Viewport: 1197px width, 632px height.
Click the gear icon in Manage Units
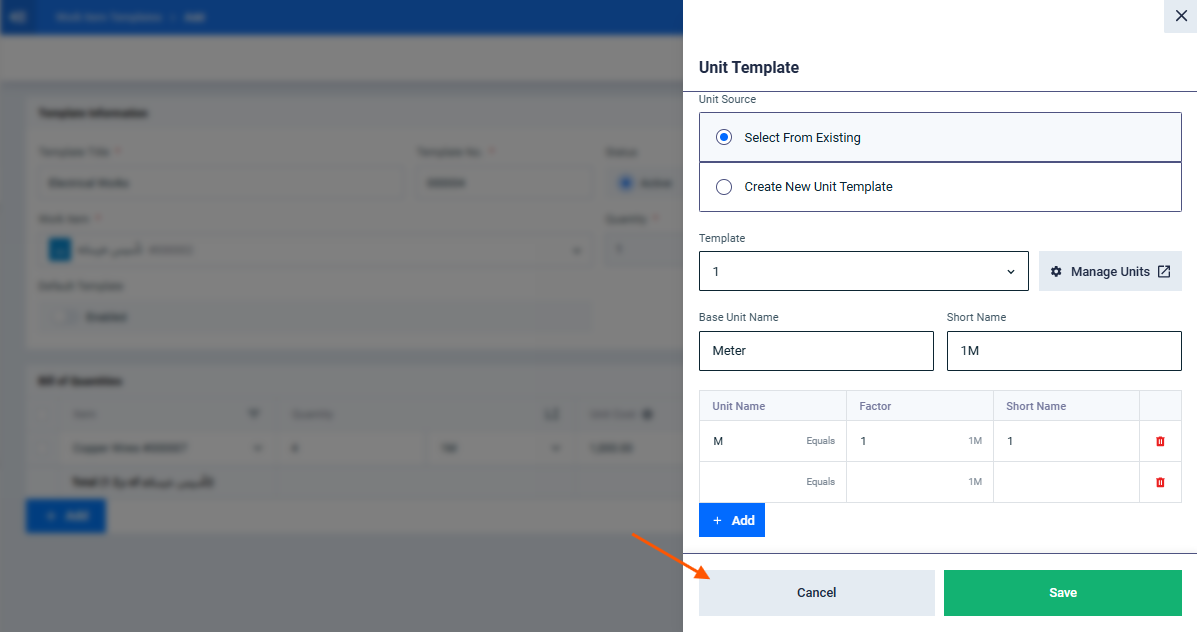click(x=1056, y=272)
